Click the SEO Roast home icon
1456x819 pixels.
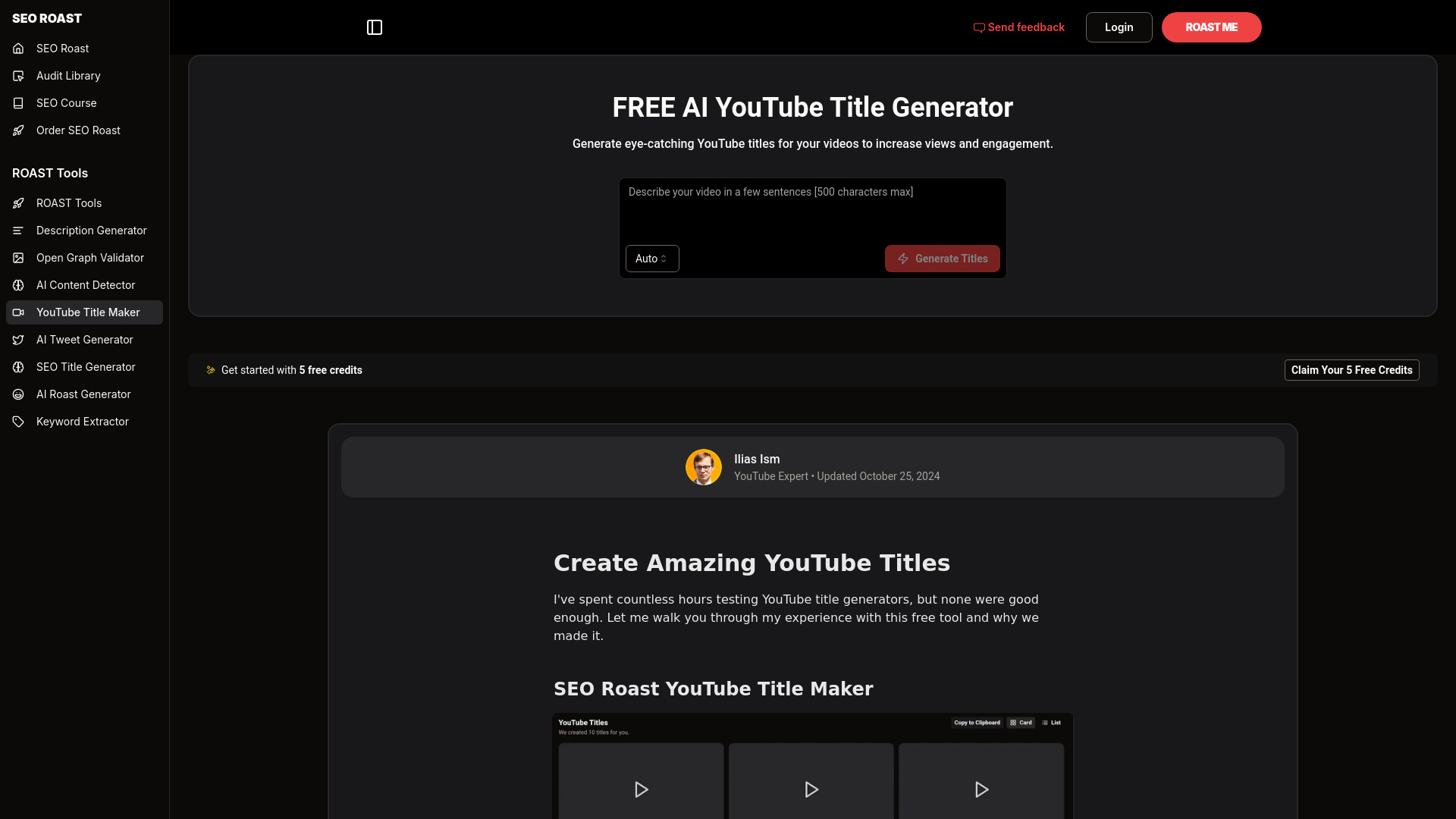18,48
